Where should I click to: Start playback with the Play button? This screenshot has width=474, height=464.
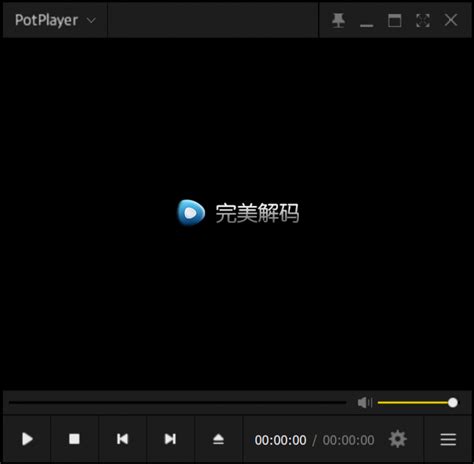[x=27, y=439]
